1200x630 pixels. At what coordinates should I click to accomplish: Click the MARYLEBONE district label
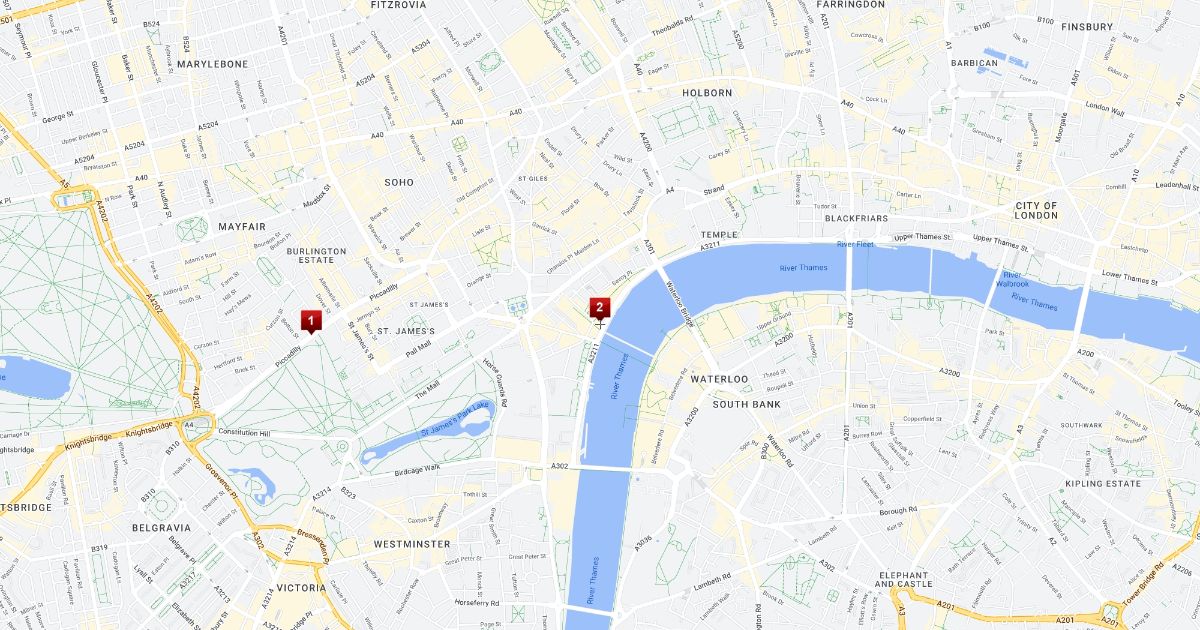coord(215,64)
